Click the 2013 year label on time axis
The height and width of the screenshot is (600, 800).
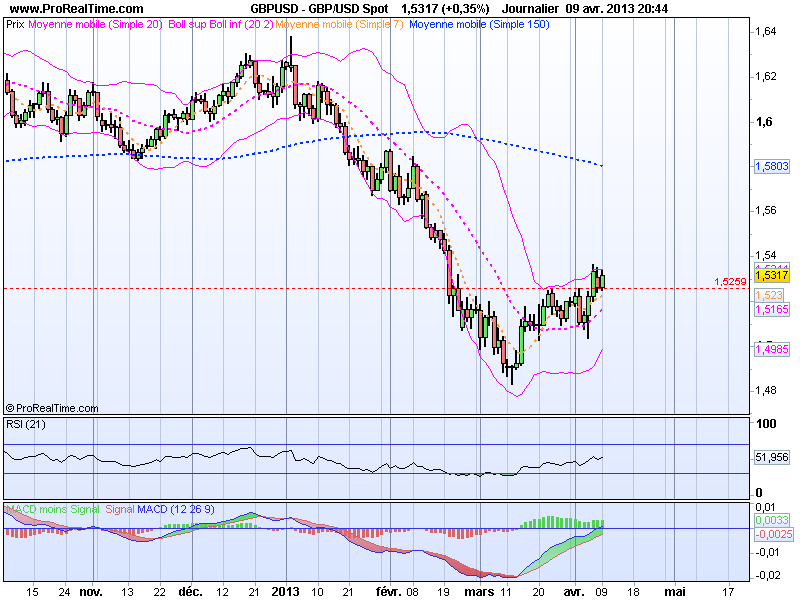[x=285, y=592]
